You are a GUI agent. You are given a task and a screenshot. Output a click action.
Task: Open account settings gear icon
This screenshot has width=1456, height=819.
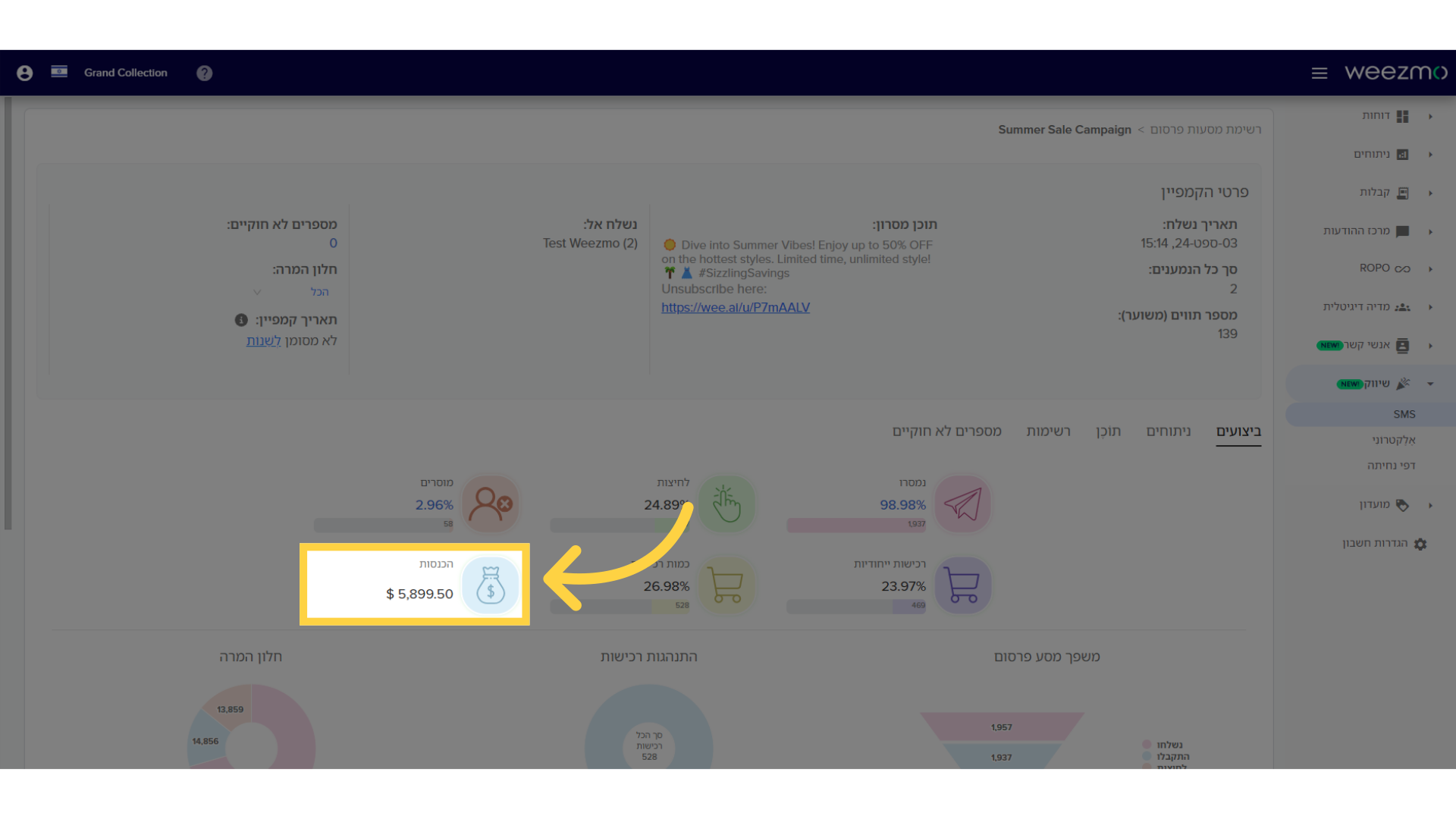(1420, 544)
